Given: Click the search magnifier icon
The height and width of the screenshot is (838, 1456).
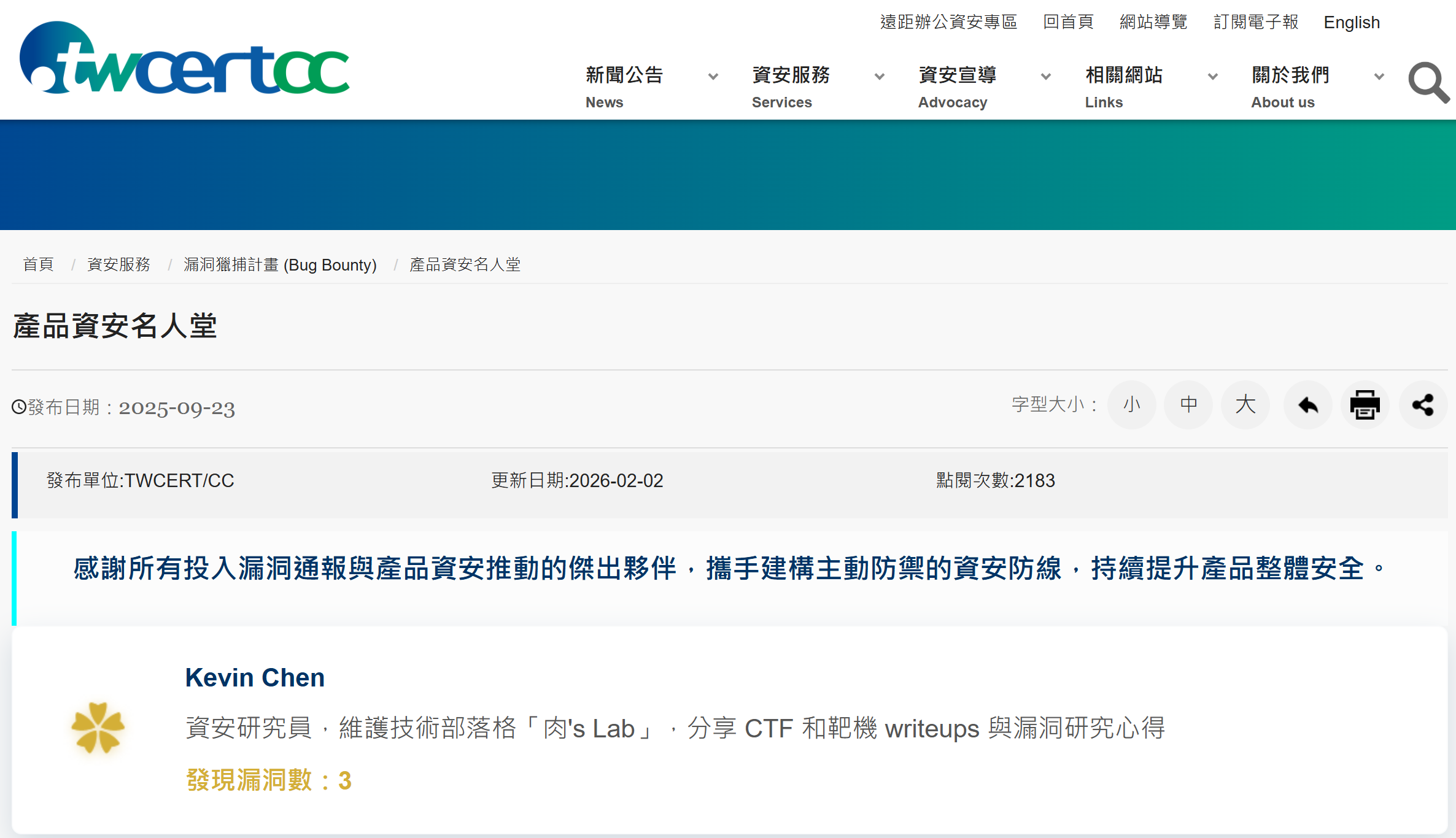Looking at the screenshot, I should pyautogui.click(x=1428, y=82).
